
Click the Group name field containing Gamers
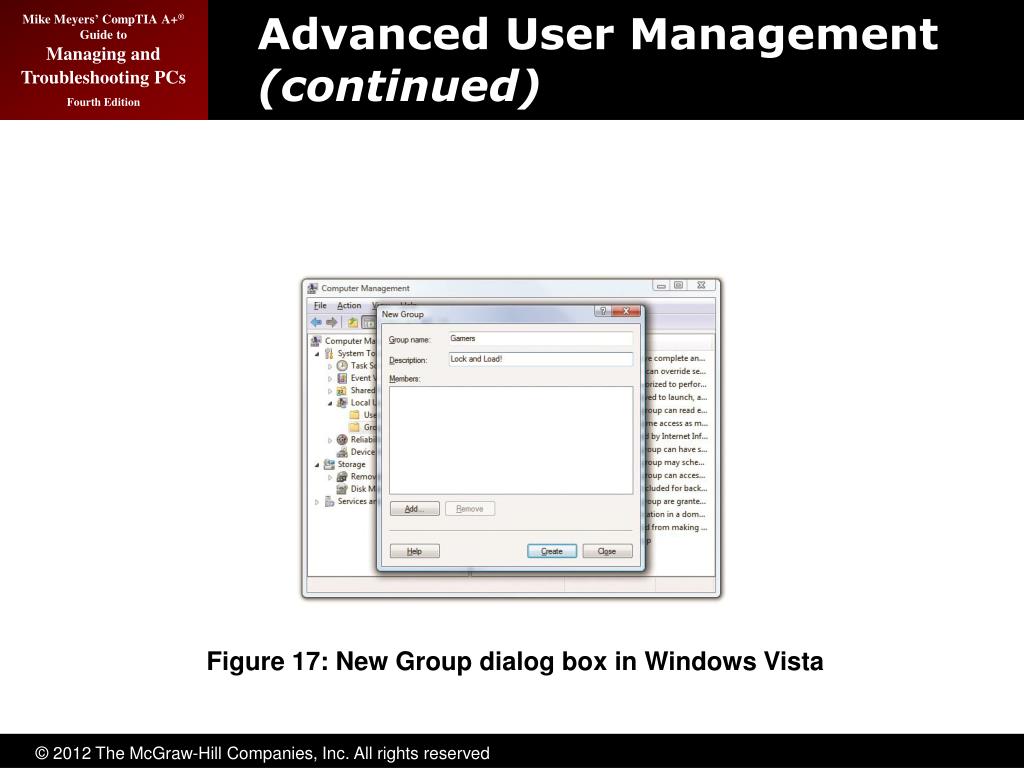541,339
